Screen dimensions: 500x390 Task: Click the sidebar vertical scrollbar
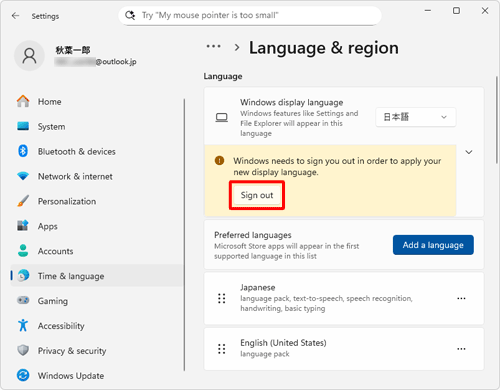pos(184,234)
